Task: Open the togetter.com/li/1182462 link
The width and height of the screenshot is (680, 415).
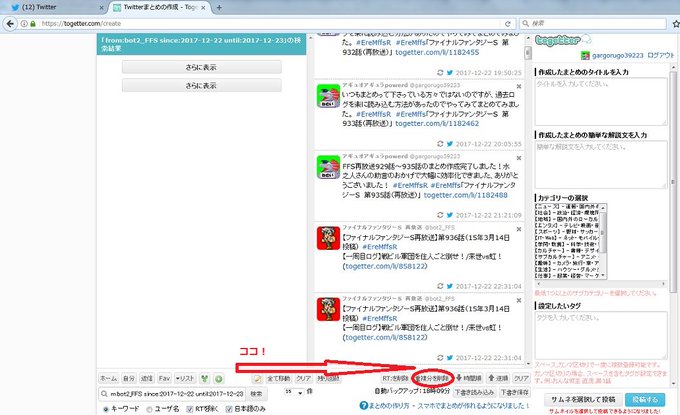Action: point(437,124)
